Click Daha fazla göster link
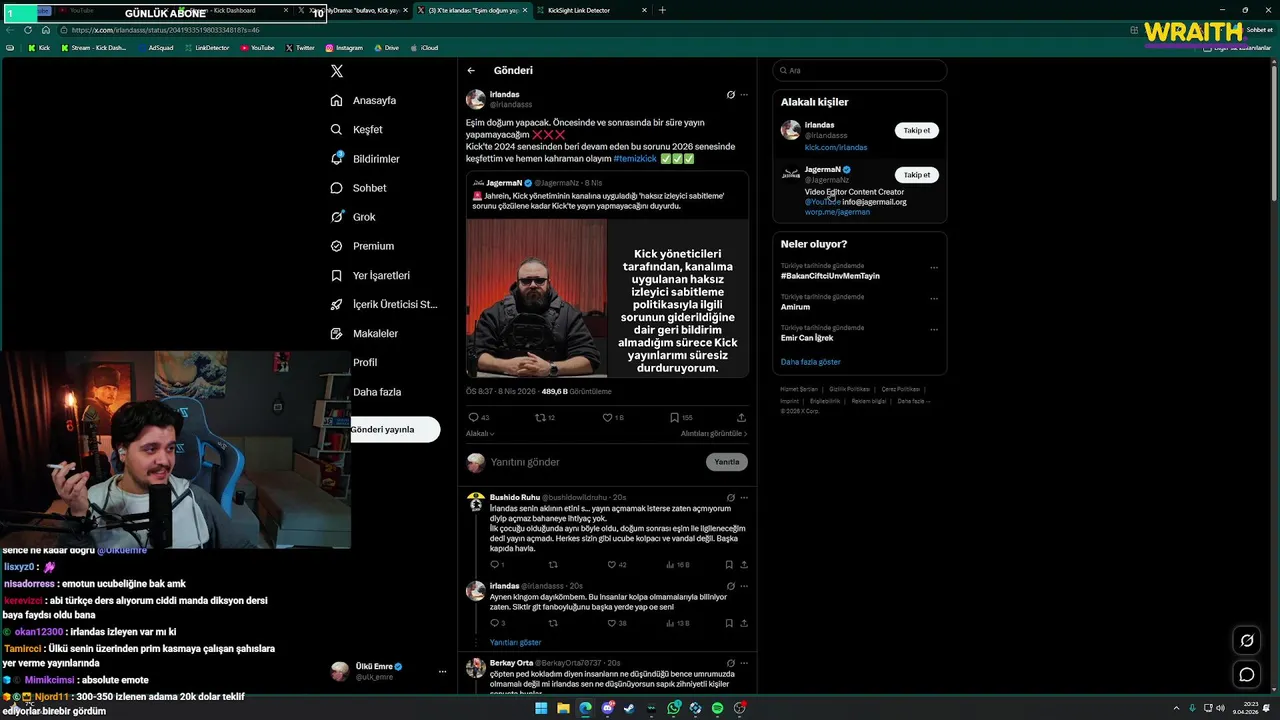Image resolution: width=1280 pixels, height=720 pixels. click(811, 362)
